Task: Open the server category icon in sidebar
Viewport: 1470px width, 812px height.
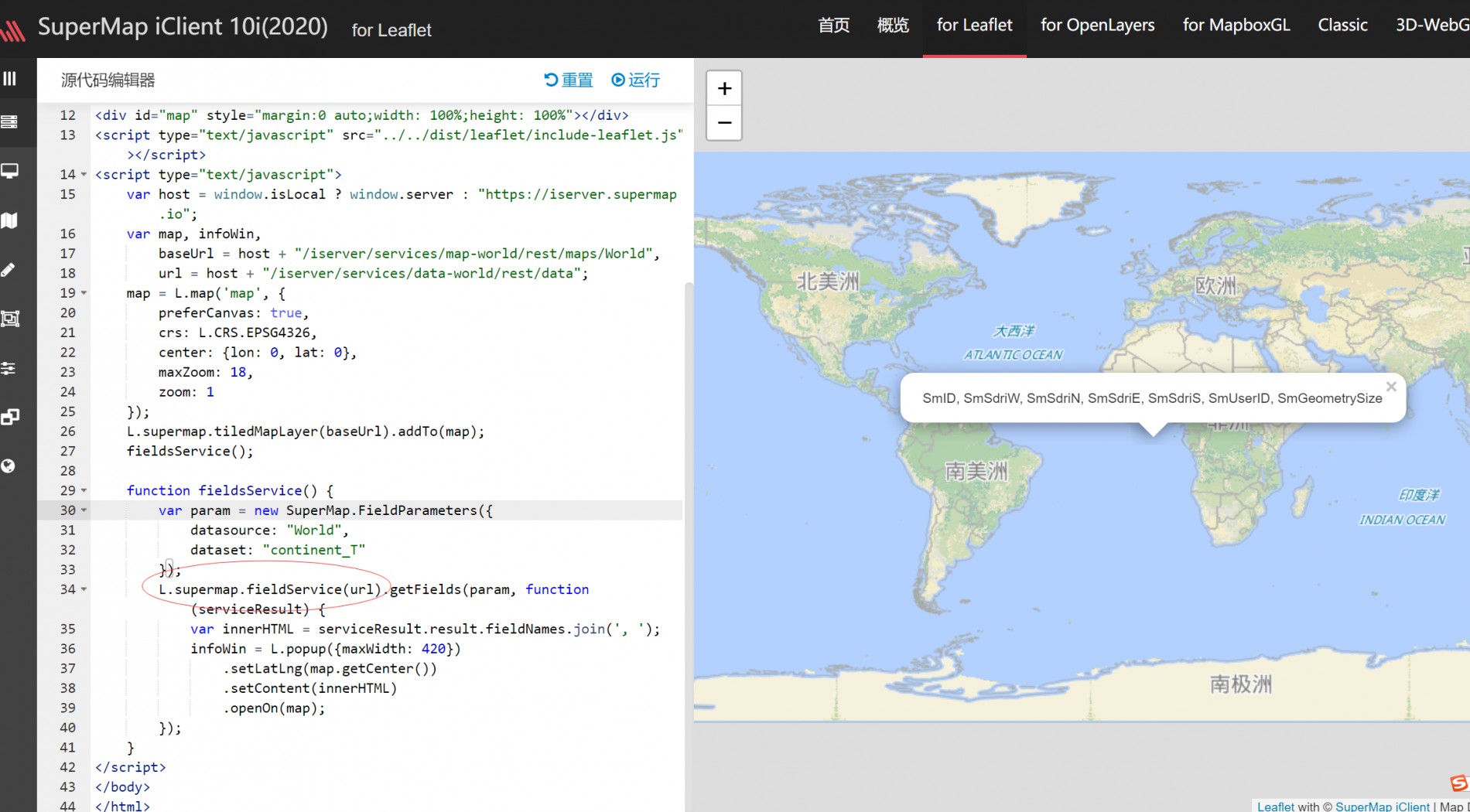Action: coord(9,121)
